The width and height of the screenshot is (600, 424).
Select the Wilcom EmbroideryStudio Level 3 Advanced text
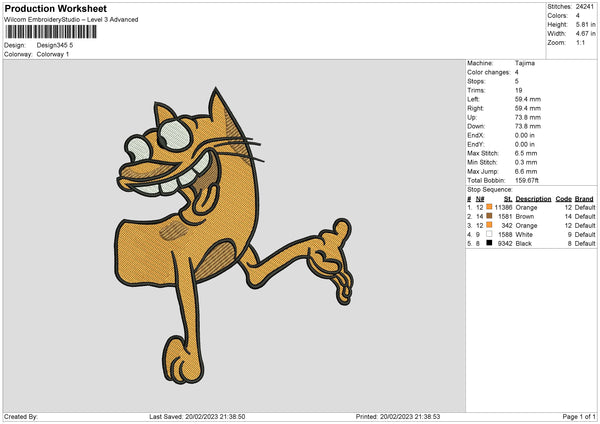(x=71, y=20)
